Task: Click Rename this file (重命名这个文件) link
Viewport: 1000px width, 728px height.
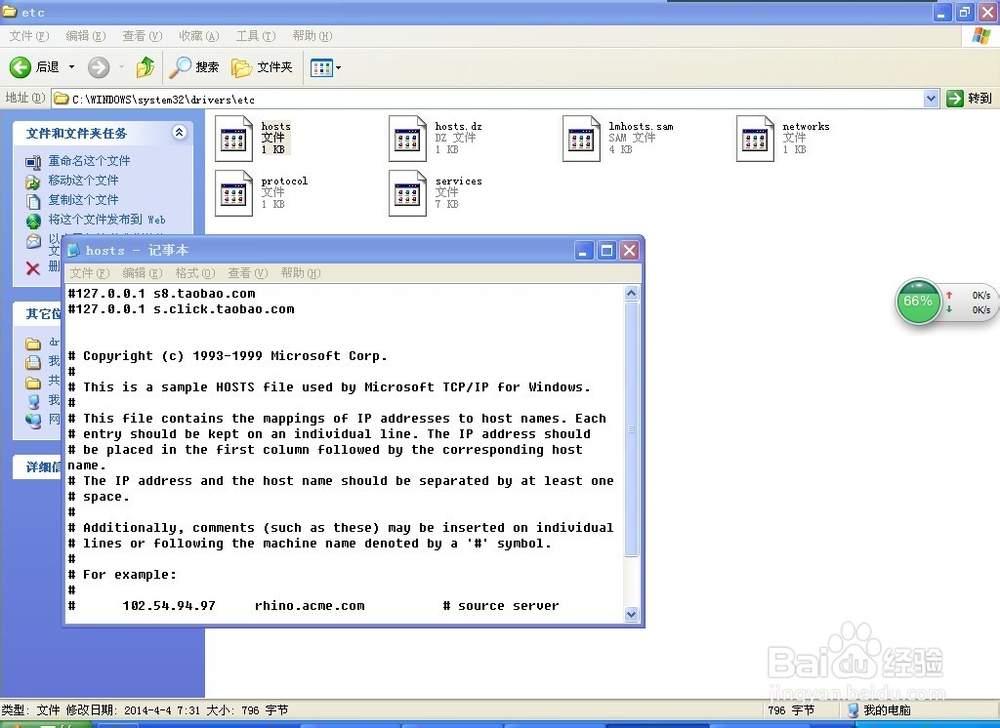Action: click(89, 161)
